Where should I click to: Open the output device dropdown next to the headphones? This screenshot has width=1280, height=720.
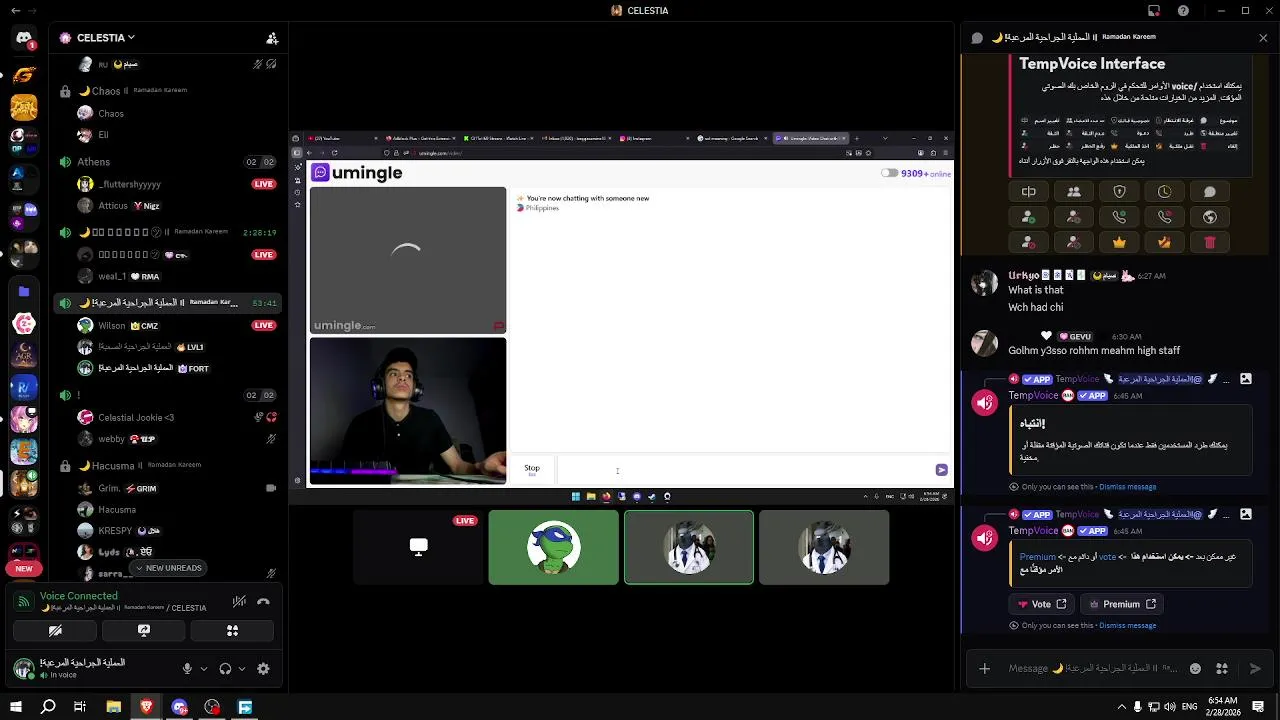click(x=242, y=669)
